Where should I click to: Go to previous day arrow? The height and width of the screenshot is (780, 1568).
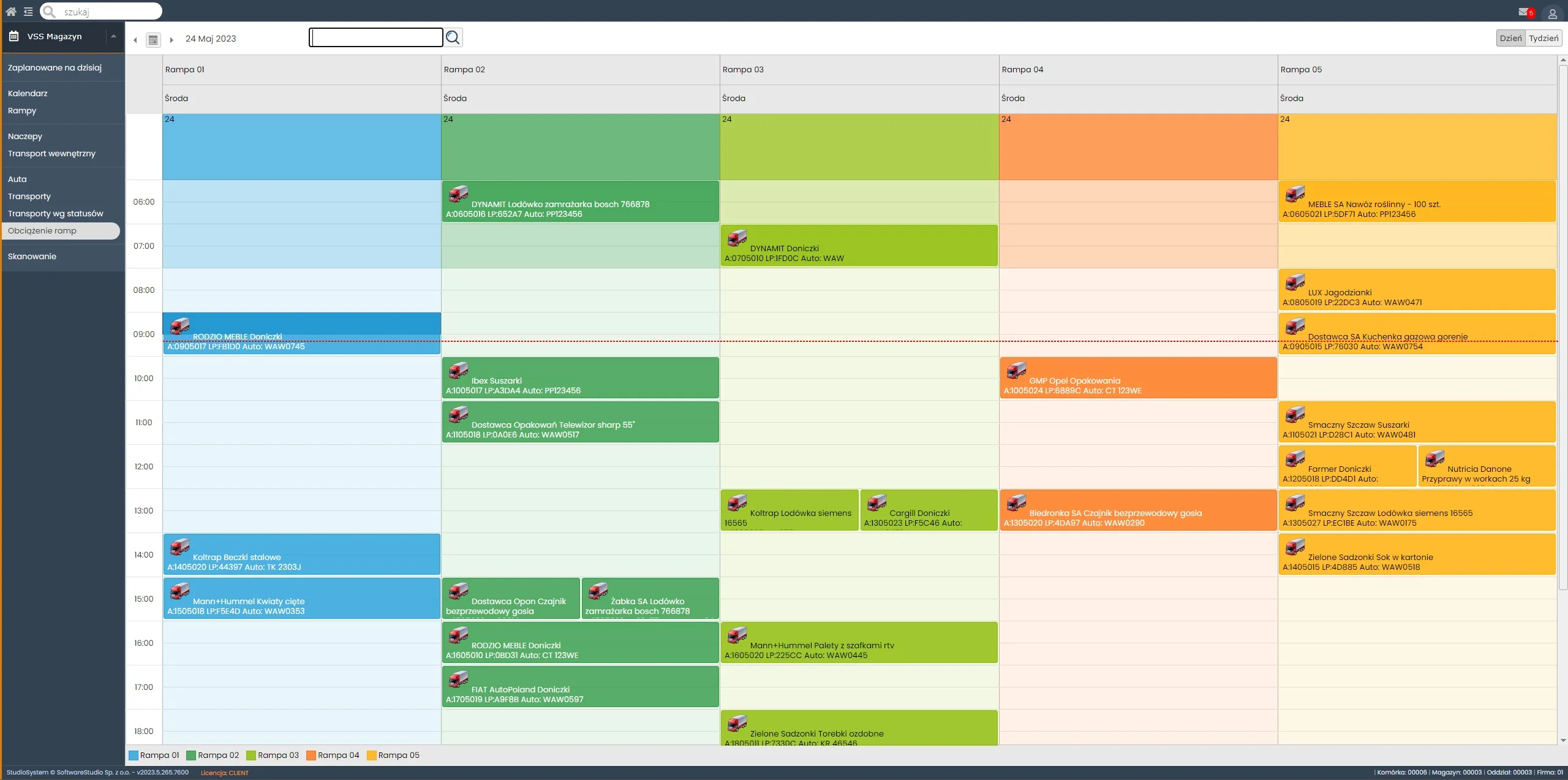point(135,40)
